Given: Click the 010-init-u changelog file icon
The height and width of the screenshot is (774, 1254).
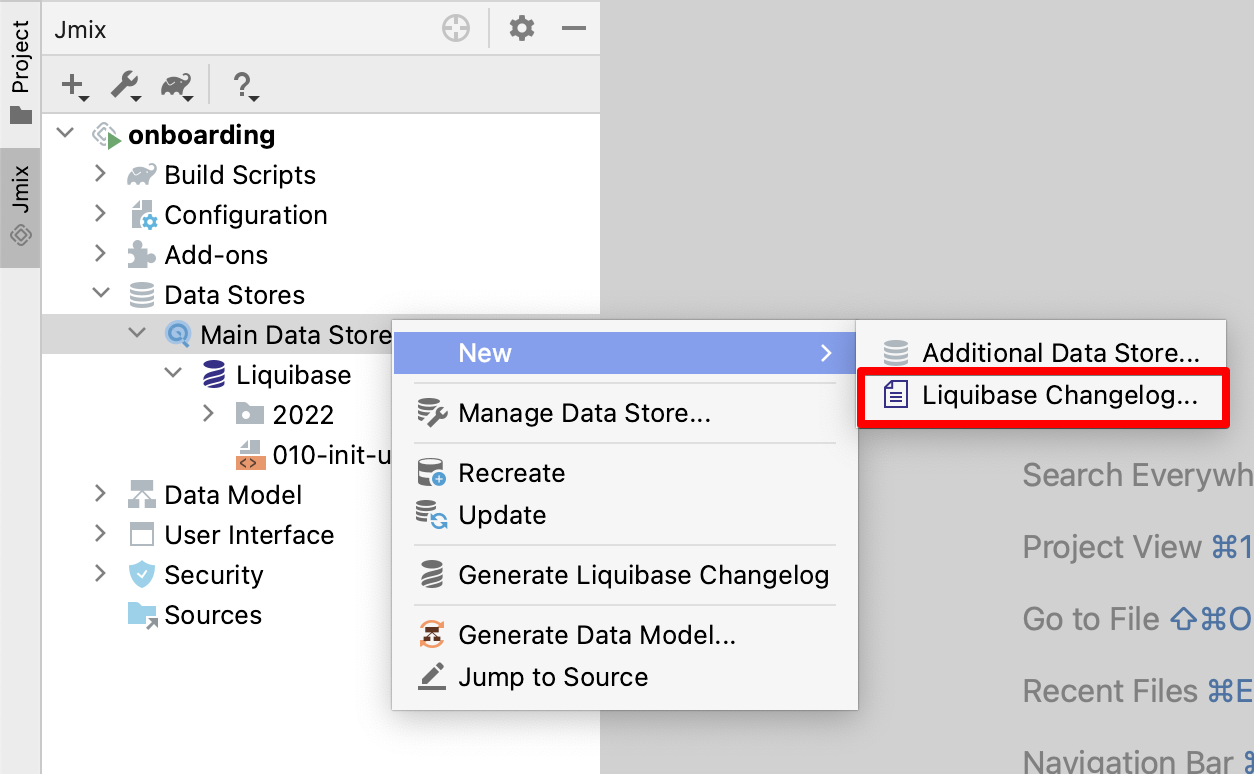Looking at the screenshot, I should click(250, 455).
